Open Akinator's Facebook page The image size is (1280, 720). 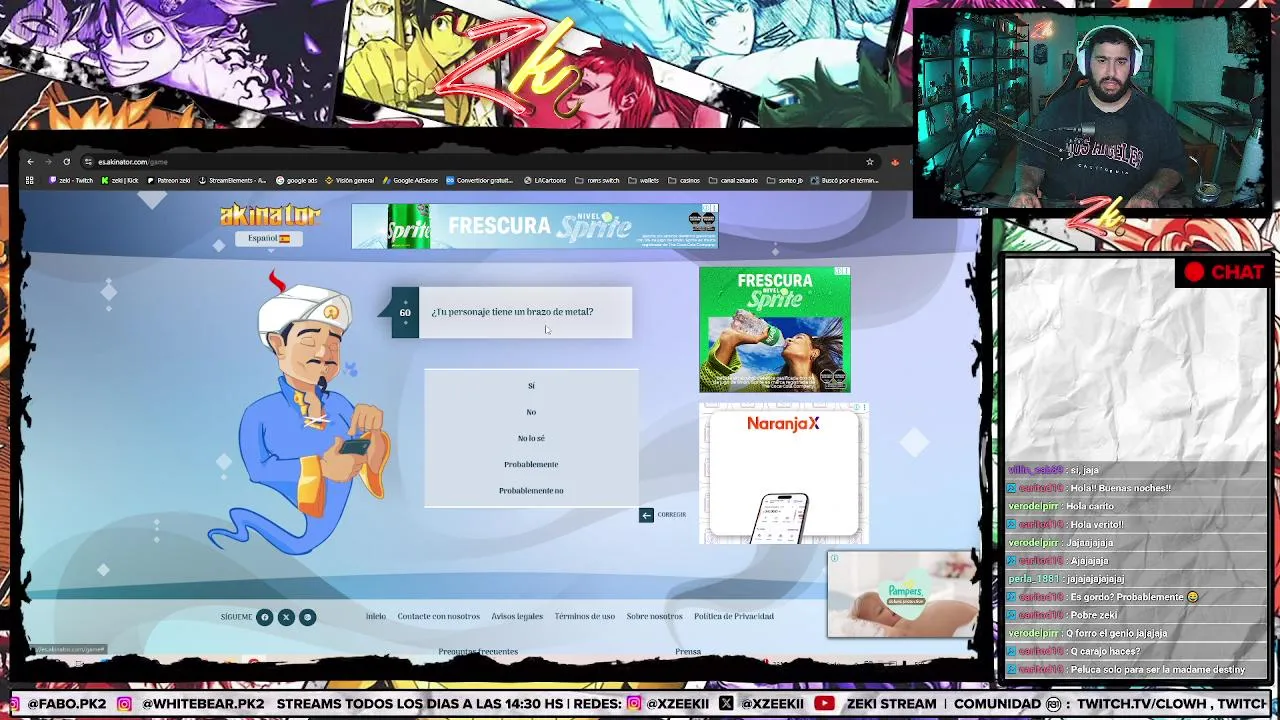point(265,617)
